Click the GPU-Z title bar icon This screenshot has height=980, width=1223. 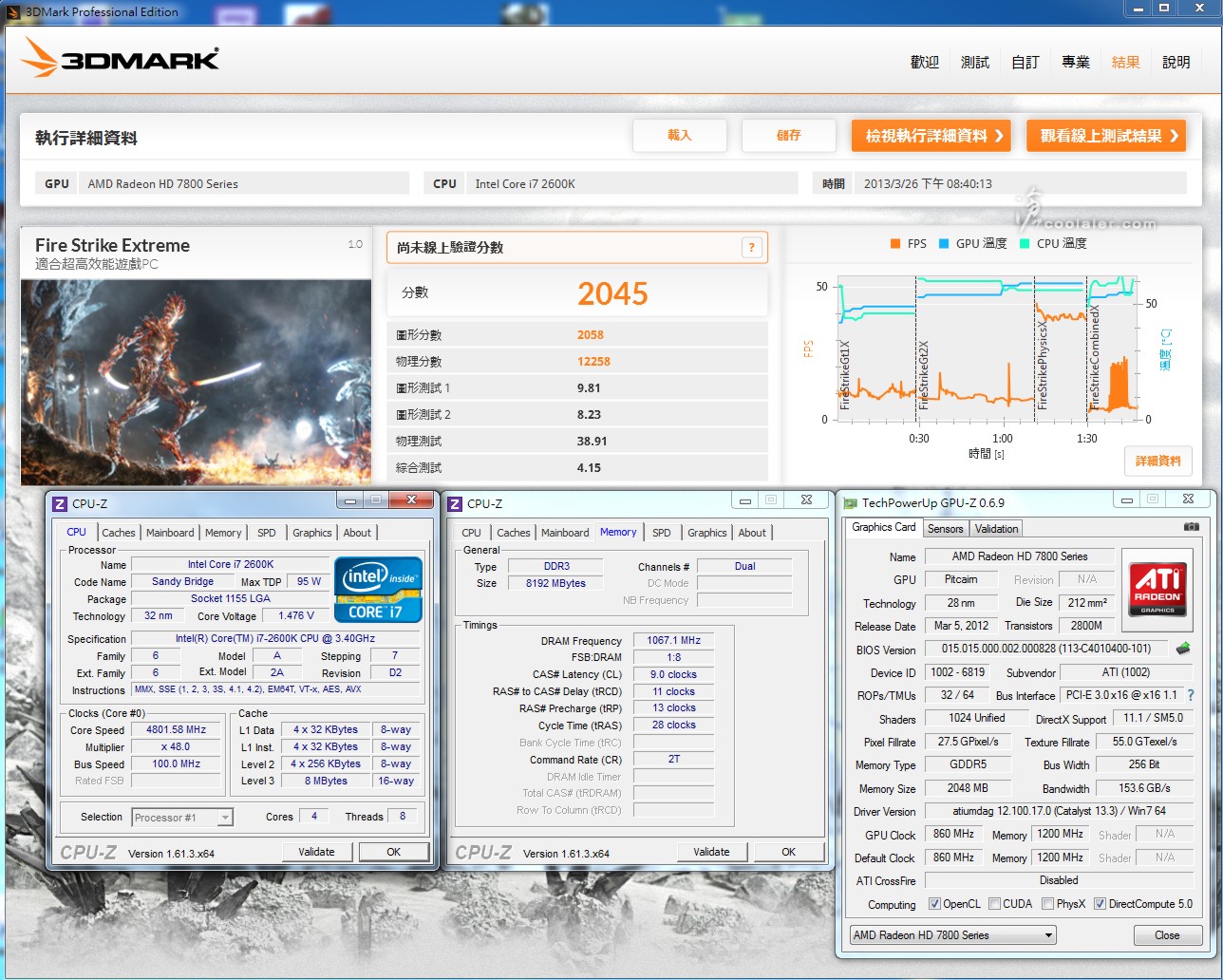tap(851, 503)
